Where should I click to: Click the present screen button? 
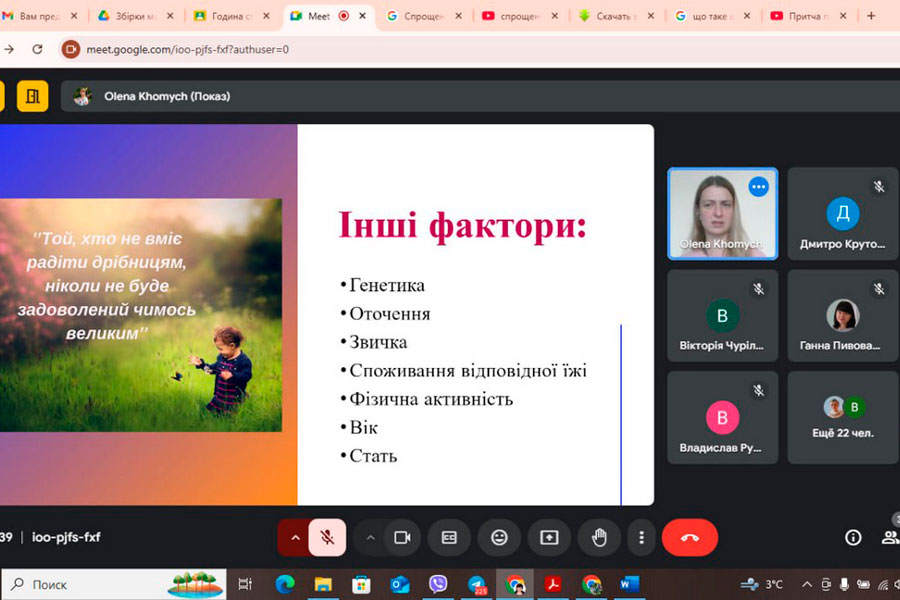[549, 537]
